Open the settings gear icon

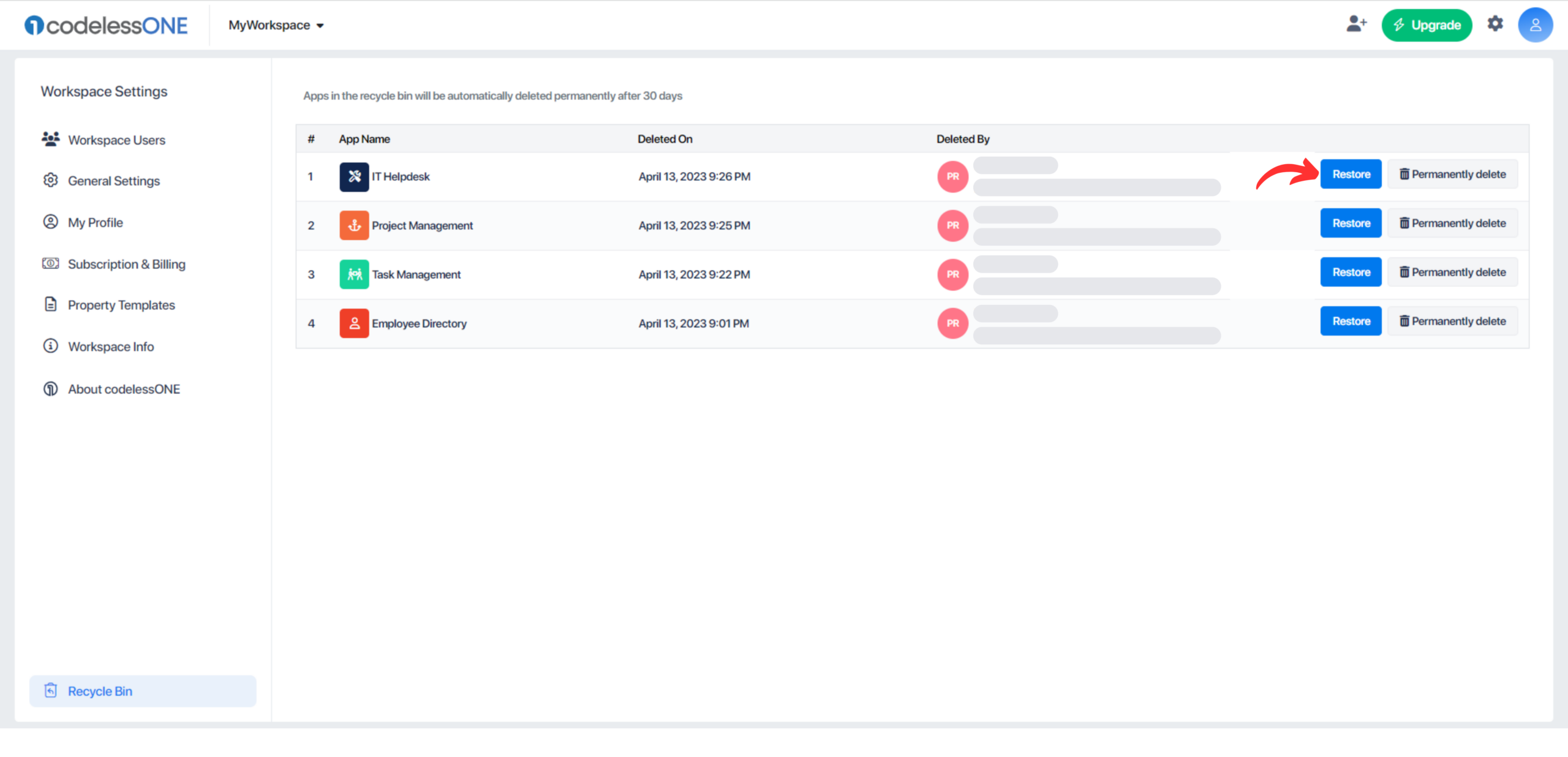pos(1495,24)
